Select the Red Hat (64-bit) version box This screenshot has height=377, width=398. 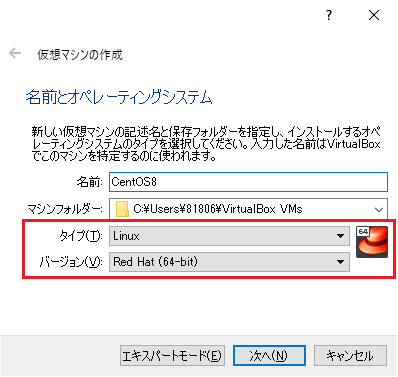click(x=229, y=262)
